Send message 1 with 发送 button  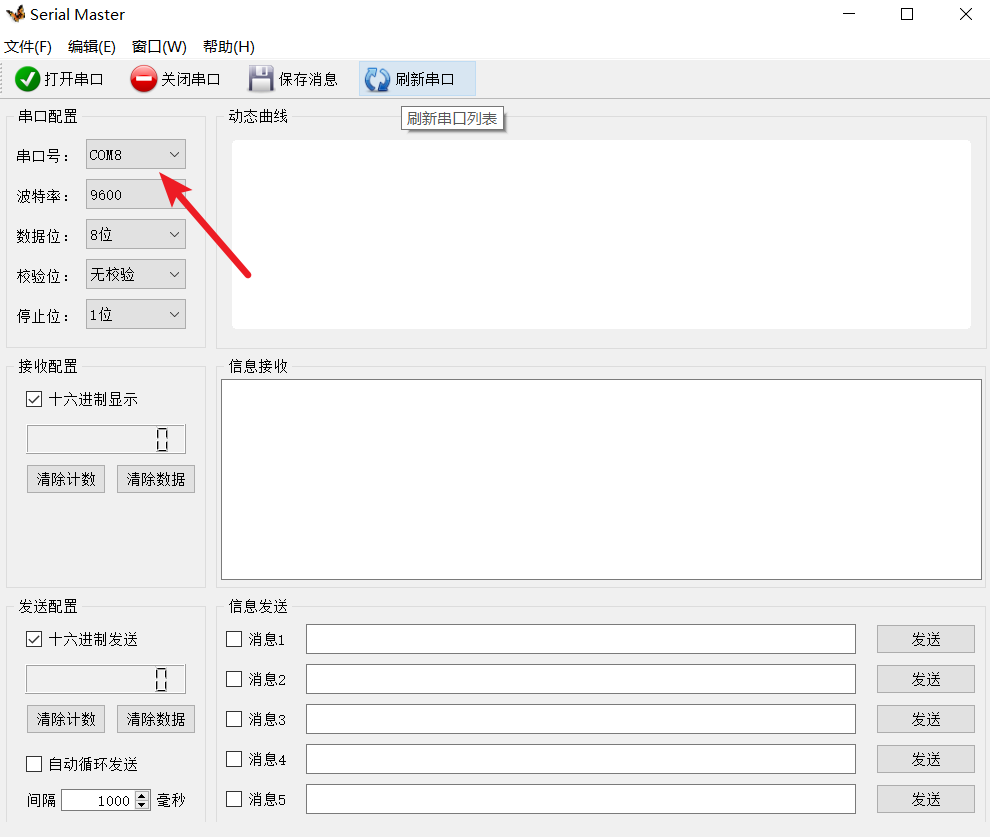click(x=926, y=639)
